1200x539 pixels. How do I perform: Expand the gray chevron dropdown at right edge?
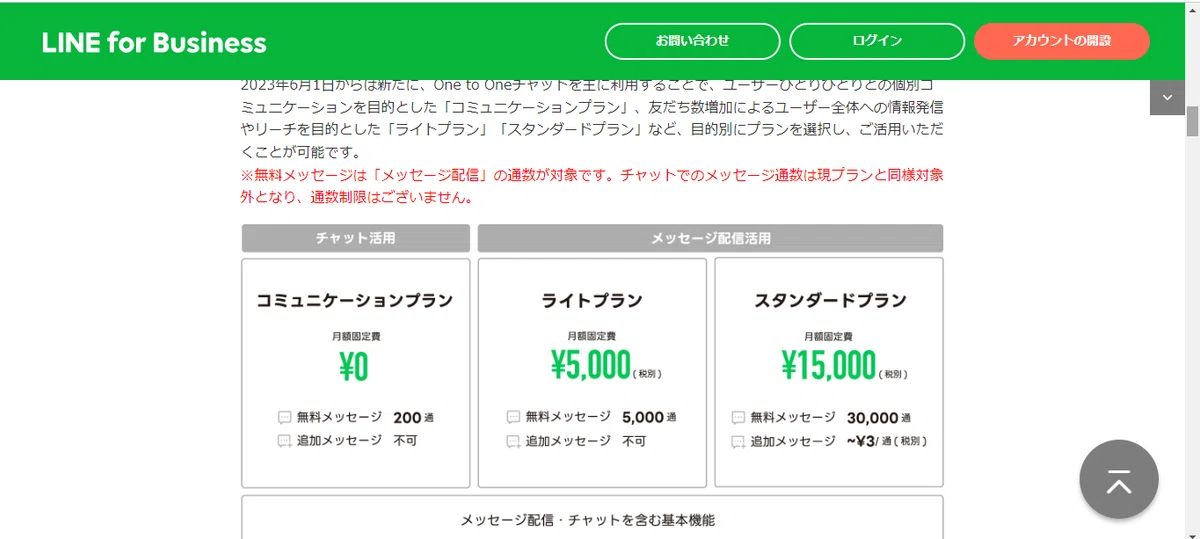click(1167, 97)
